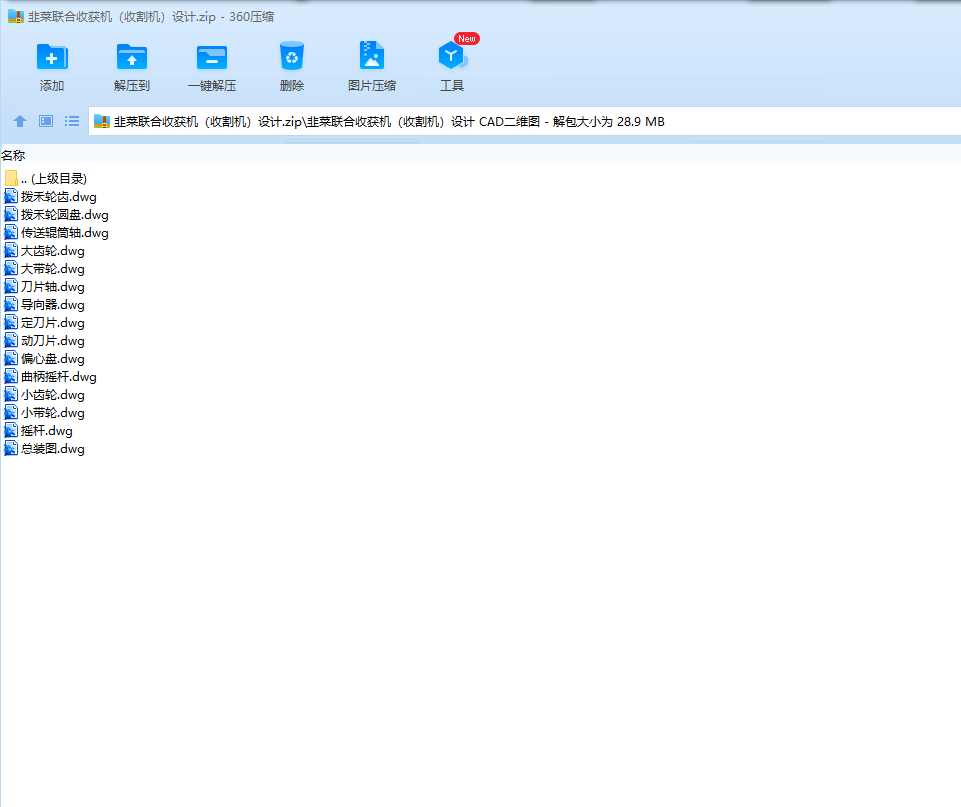
Task: Click the dwg file icon beside 导向器.dwg
Action: pos(11,305)
